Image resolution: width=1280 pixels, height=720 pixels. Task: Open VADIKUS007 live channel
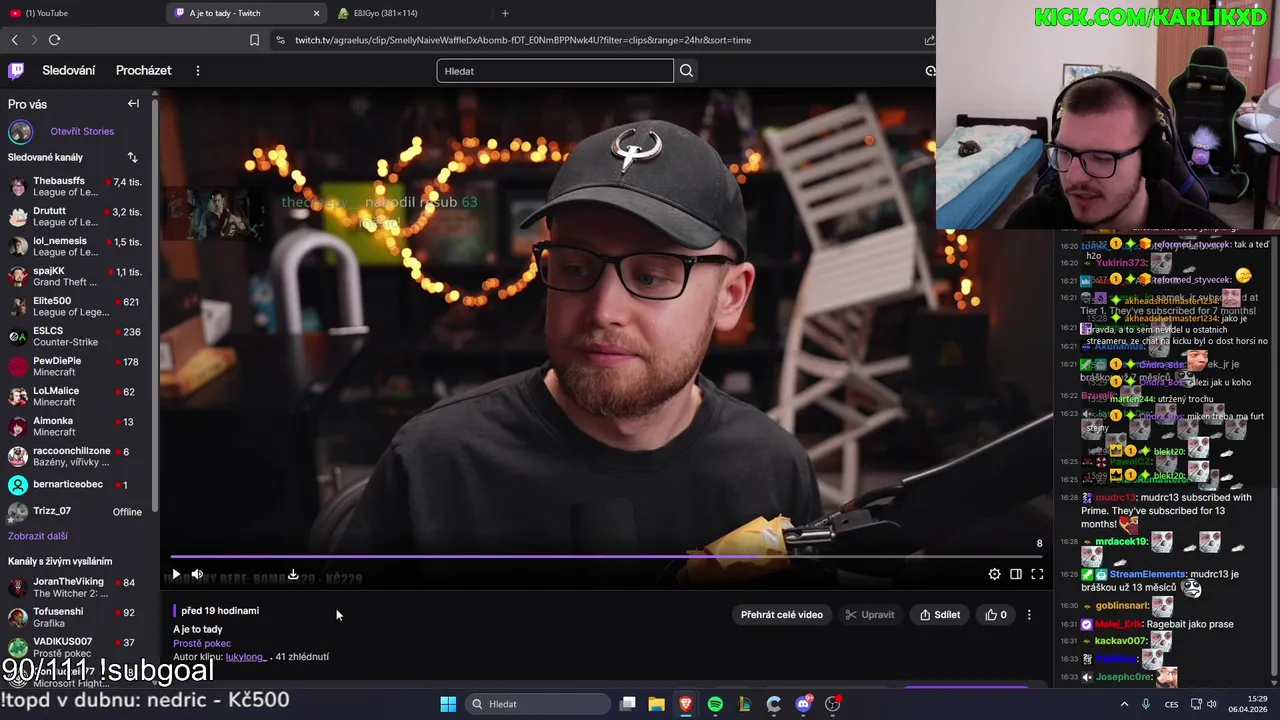[75, 647]
